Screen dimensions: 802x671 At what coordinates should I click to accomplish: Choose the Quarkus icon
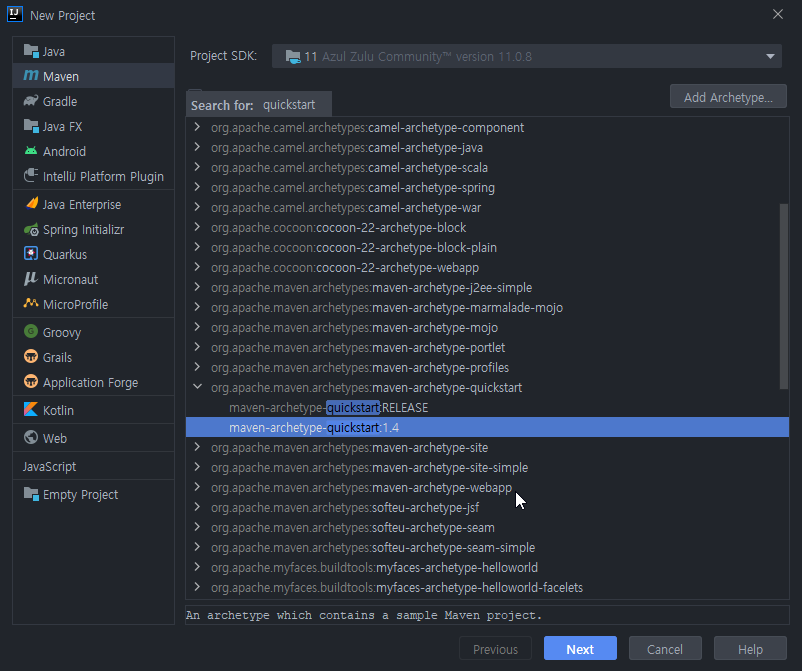point(31,254)
